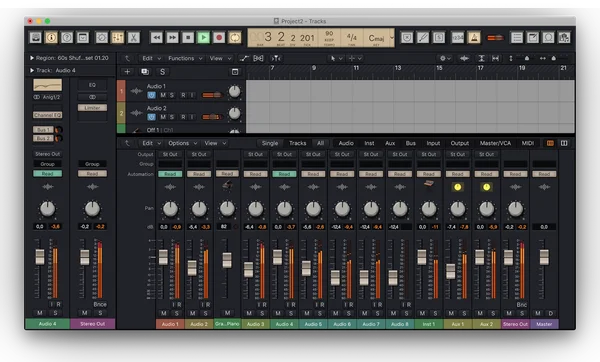The image size is (600, 362).
Task: Open the Library button in the control bar
Action: pos(36,38)
